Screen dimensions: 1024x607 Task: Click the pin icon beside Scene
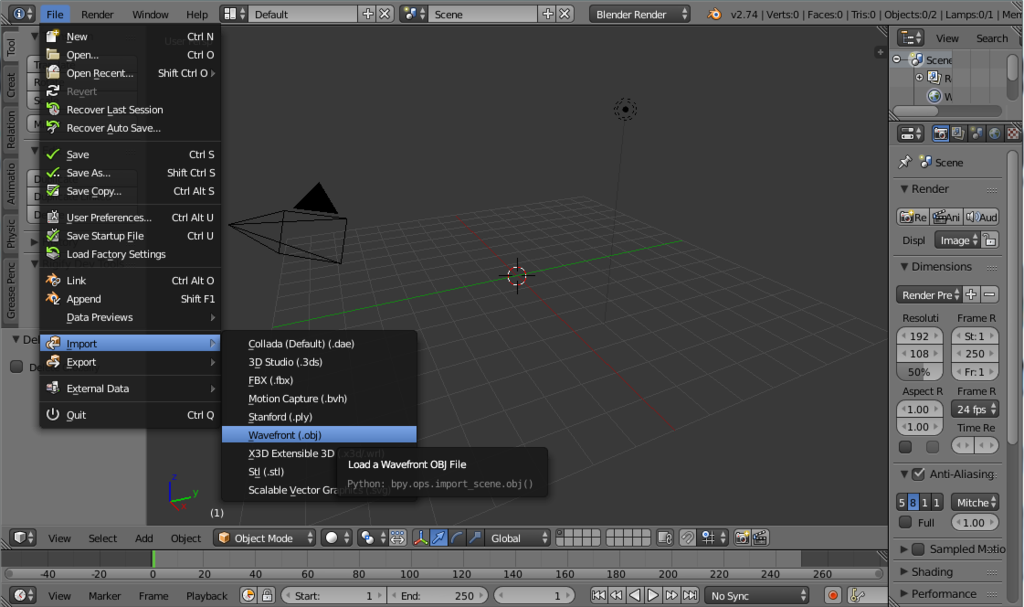point(905,162)
